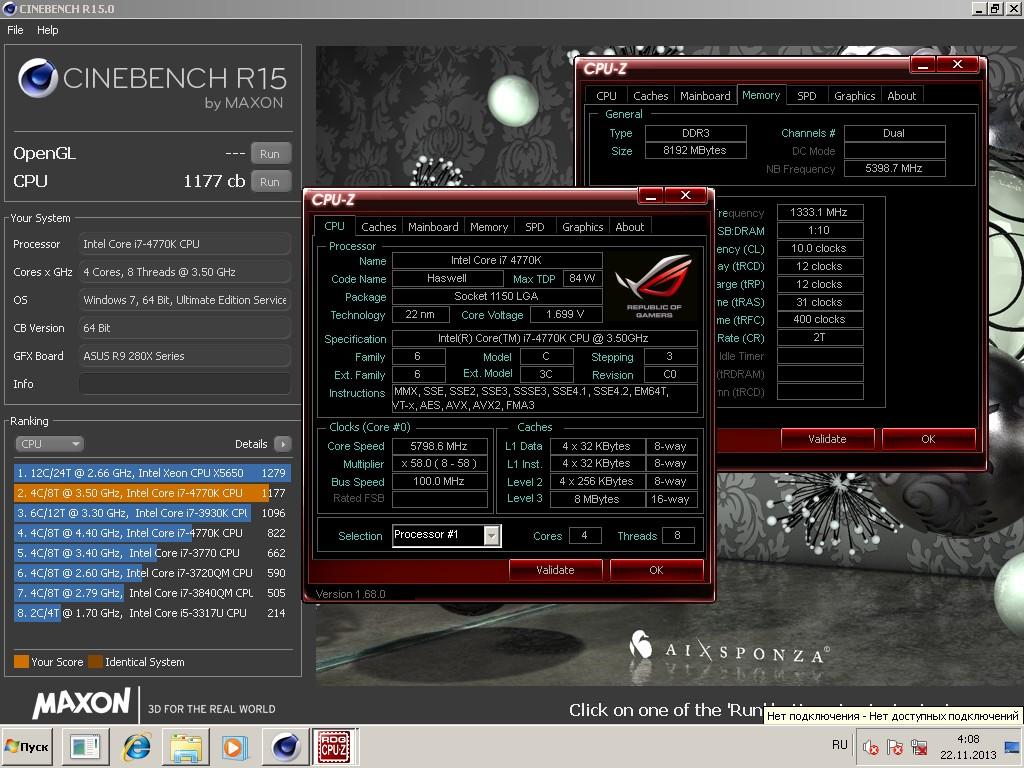Select the CPU tab in front CPU-Z
Screen dimensions: 1024x768
[x=334, y=226]
